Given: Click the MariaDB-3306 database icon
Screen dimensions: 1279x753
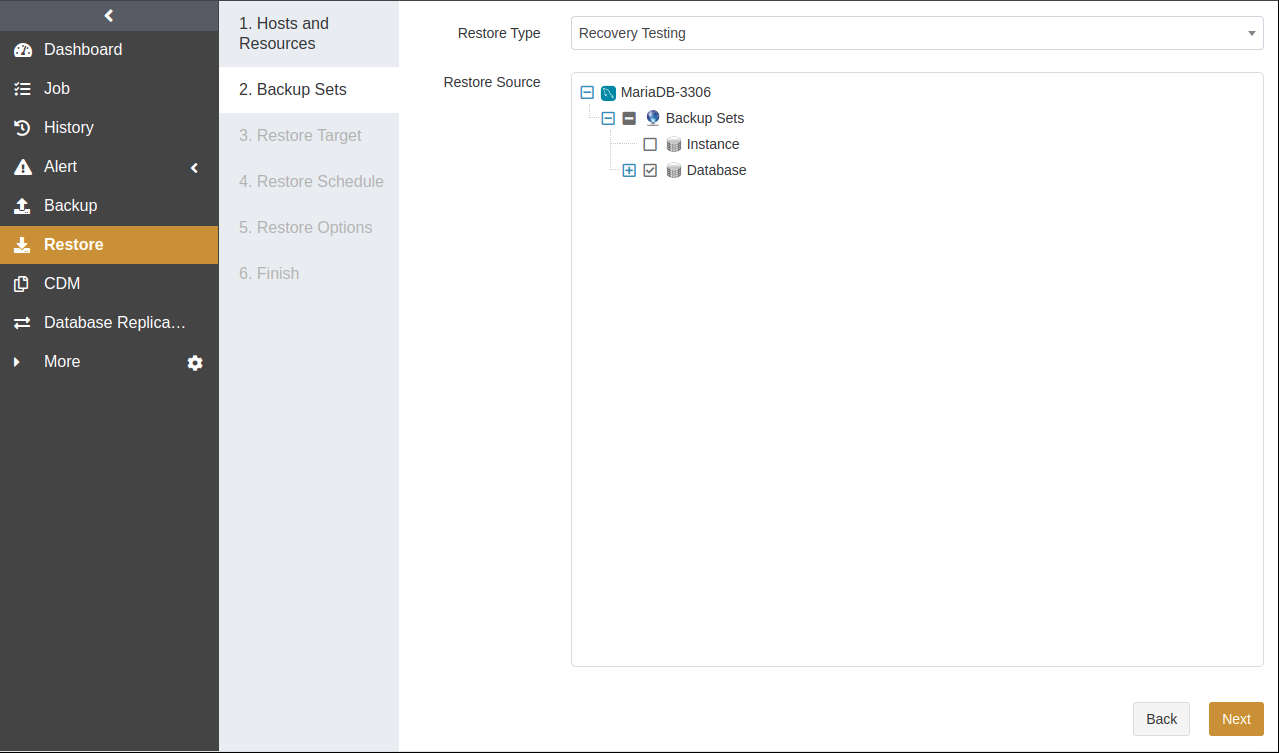Looking at the screenshot, I should 608,93.
